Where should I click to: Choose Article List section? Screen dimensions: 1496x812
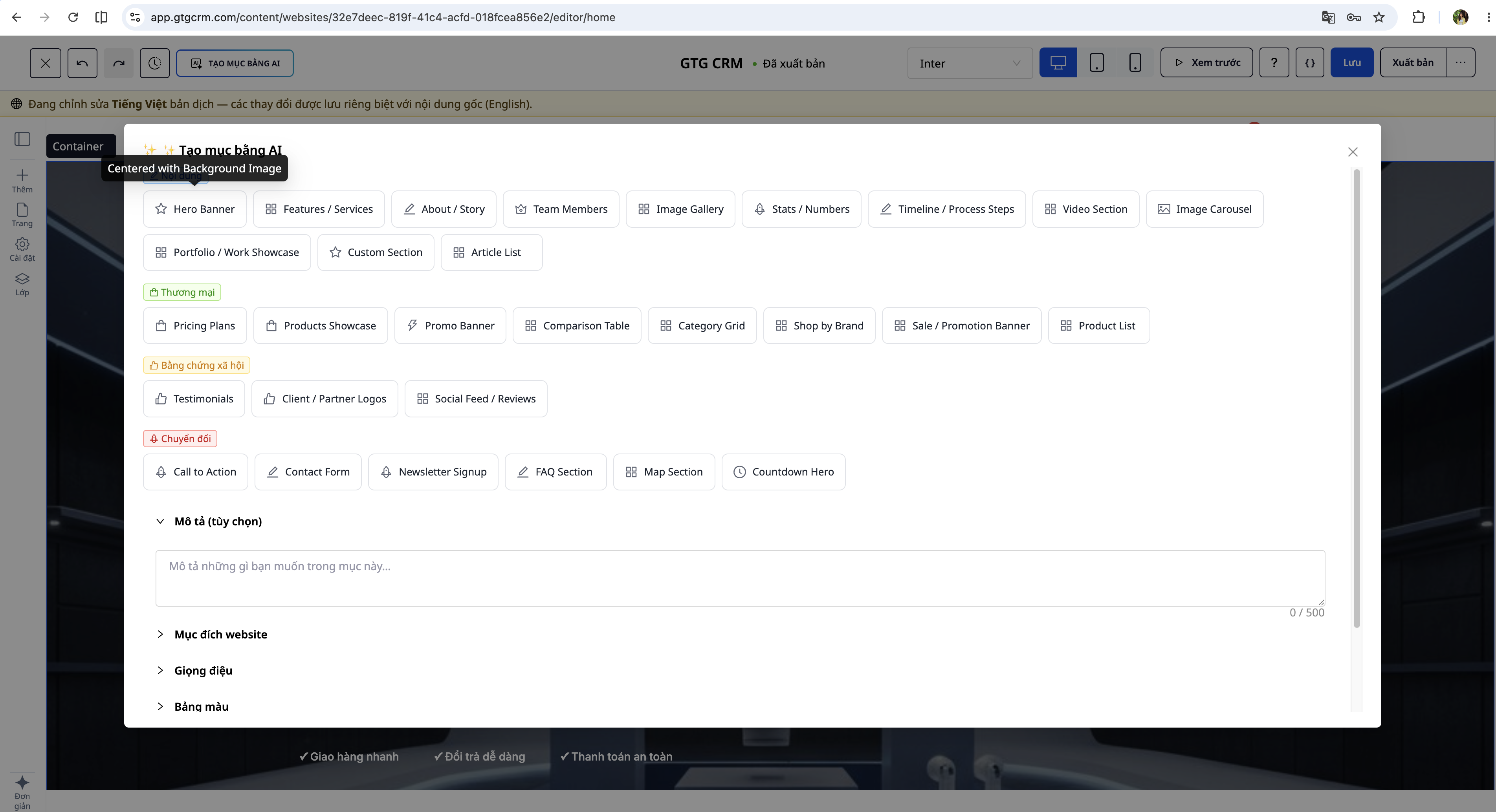coord(491,252)
